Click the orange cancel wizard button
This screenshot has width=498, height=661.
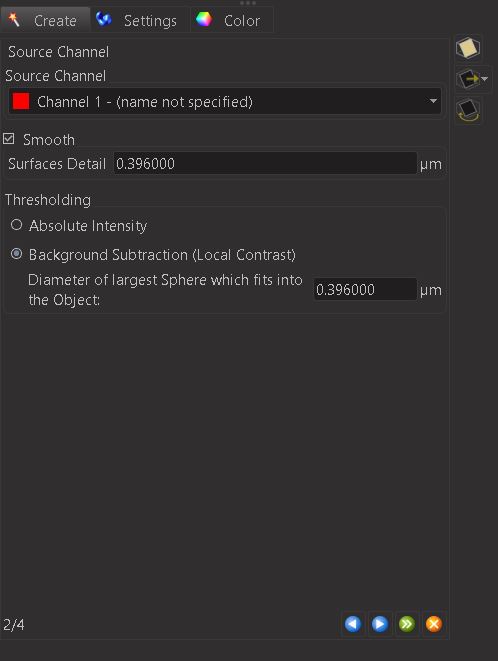coord(433,624)
